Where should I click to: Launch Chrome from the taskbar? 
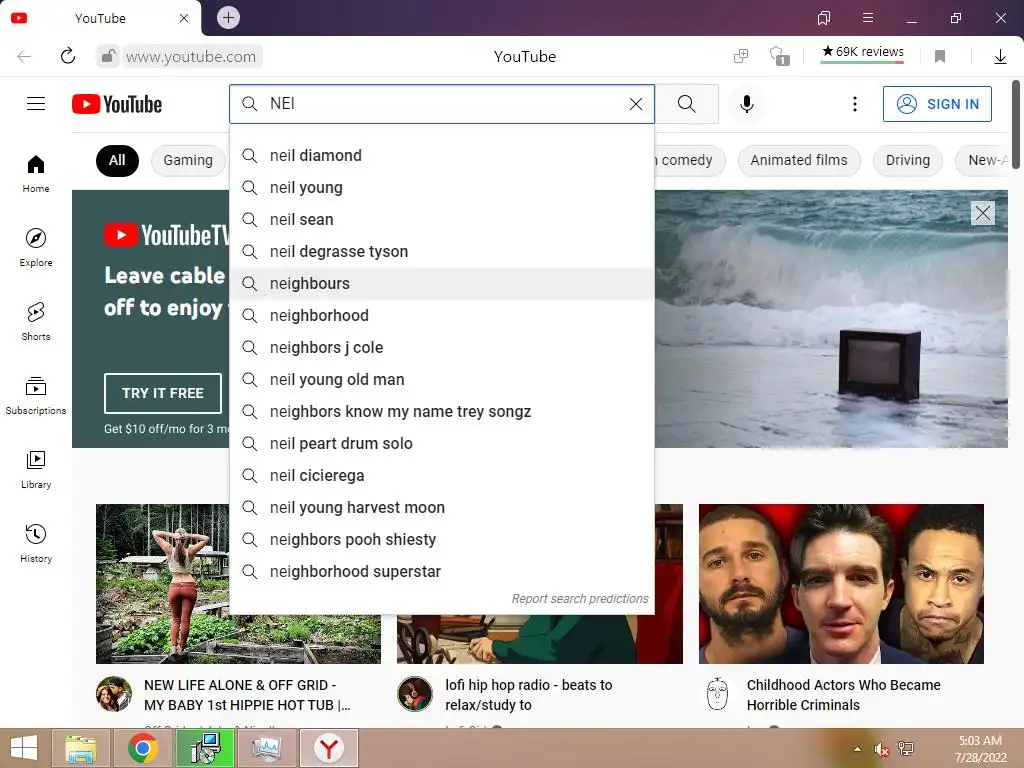click(x=142, y=748)
